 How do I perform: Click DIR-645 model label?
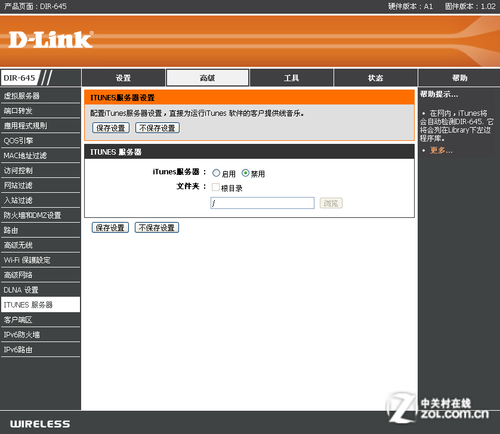pyautogui.click(x=19, y=78)
